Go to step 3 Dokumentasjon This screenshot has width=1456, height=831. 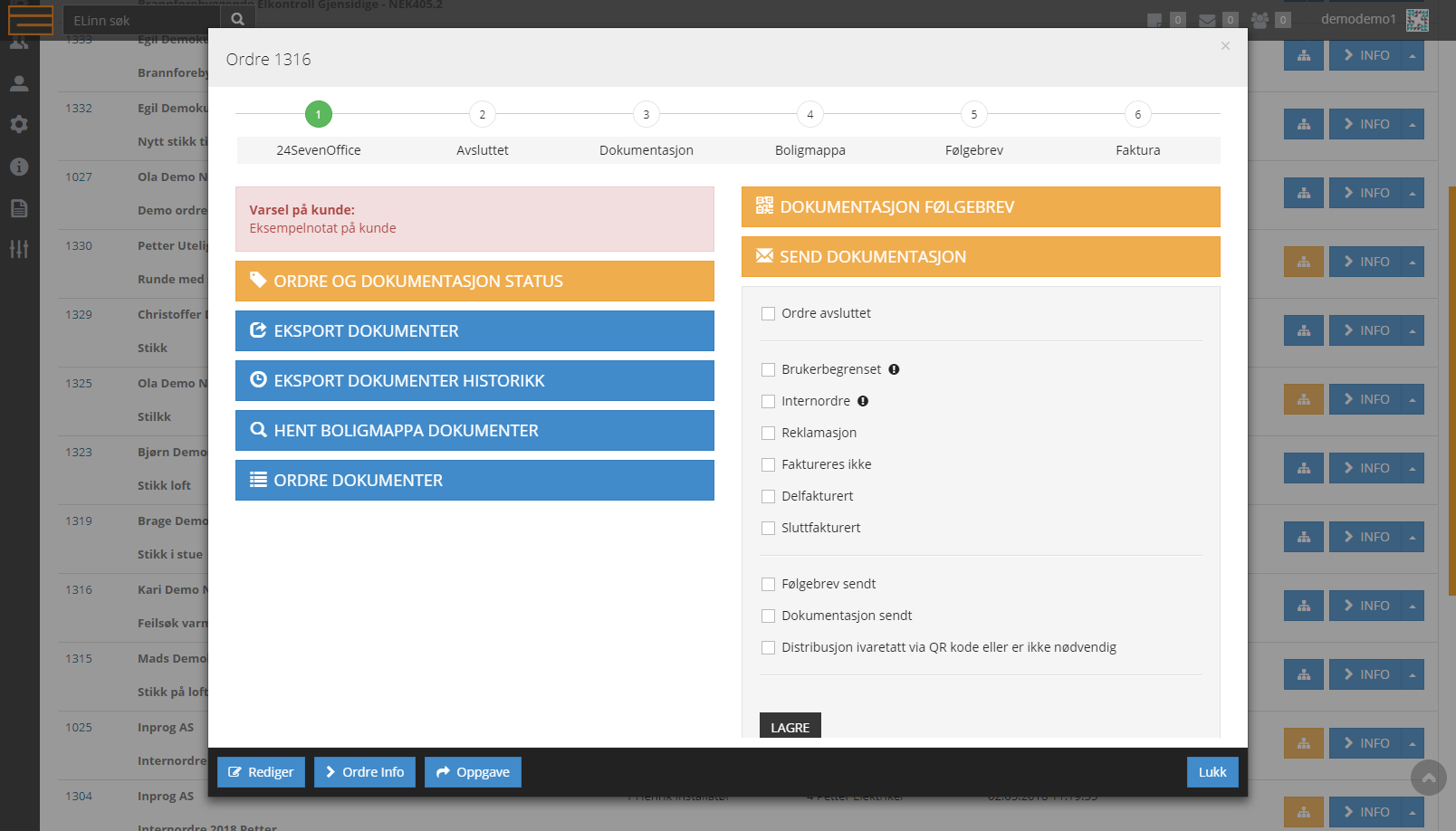(646, 115)
